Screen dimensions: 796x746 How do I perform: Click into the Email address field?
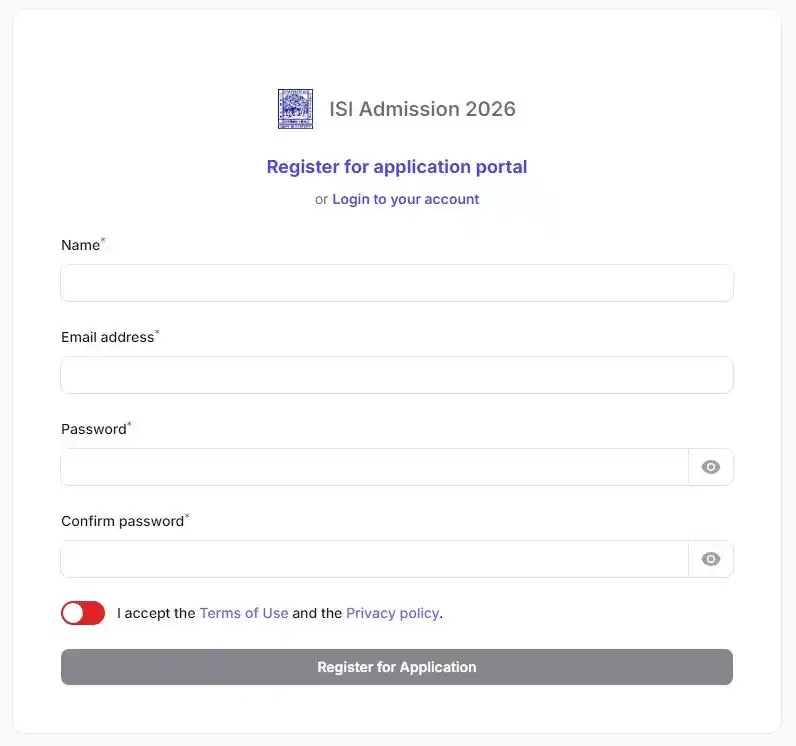pyautogui.click(x=397, y=375)
